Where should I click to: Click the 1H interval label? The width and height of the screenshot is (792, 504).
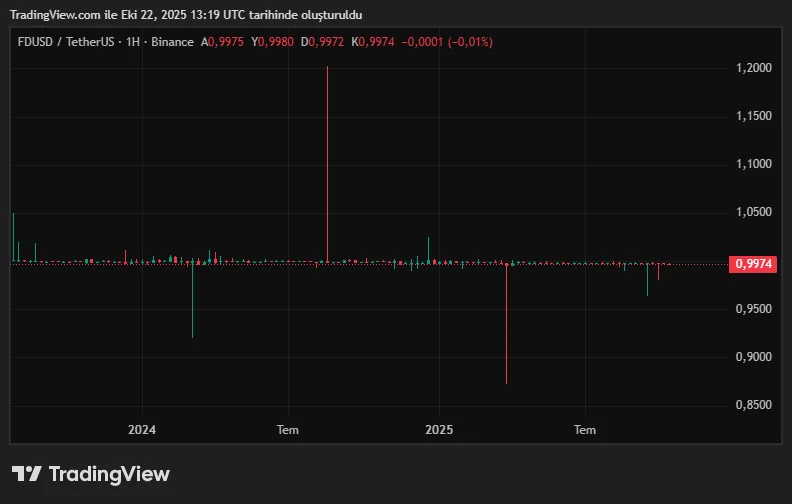pos(127,42)
